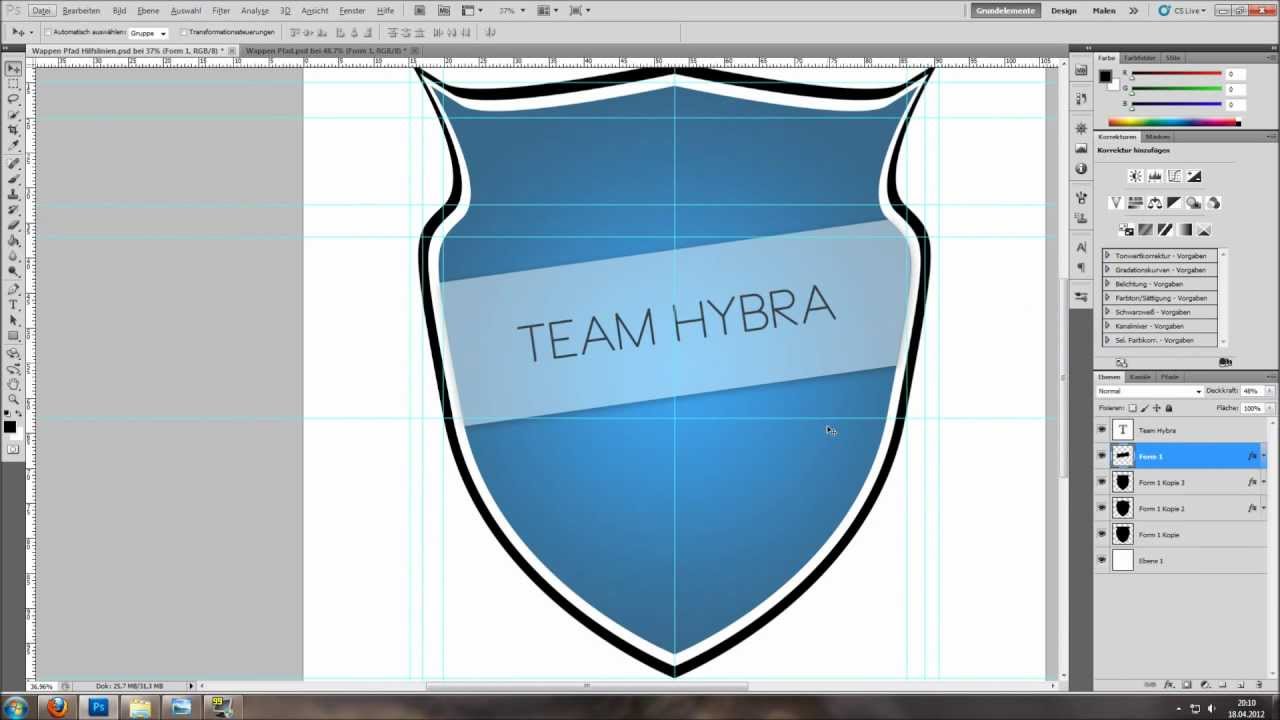Open Firefox from the Windows taskbar

coord(57,708)
